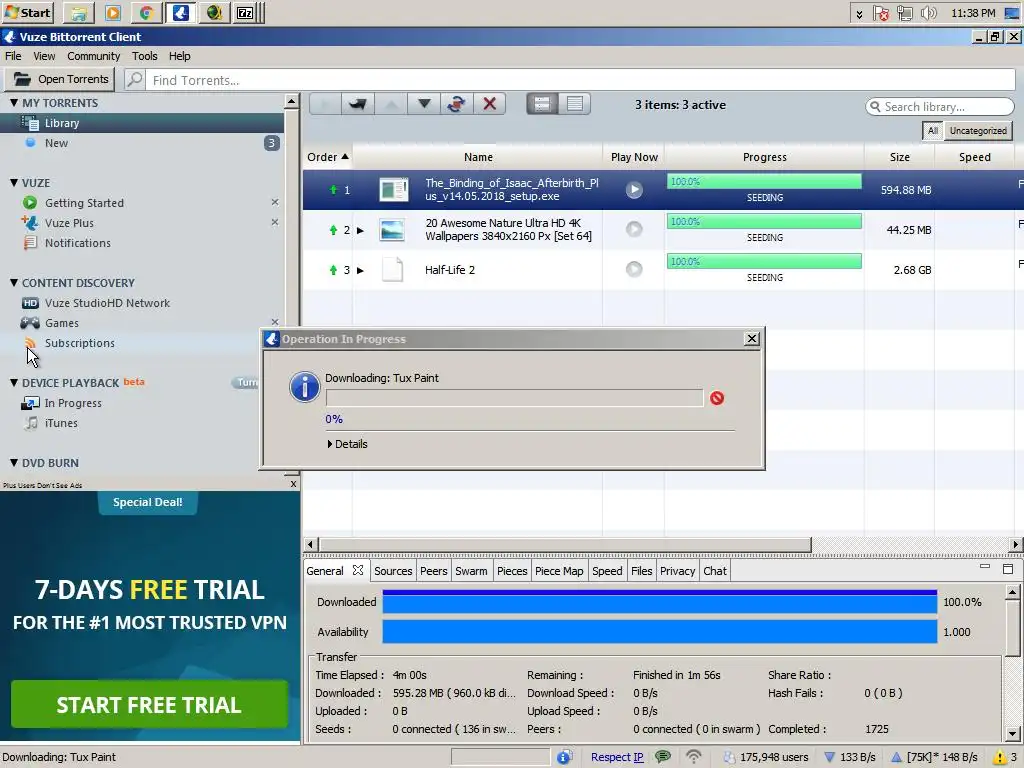The height and width of the screenshot is (768, 1024).
Task: Click the warning alerts icon in status bar
Action: click(x=1000, y=757)
